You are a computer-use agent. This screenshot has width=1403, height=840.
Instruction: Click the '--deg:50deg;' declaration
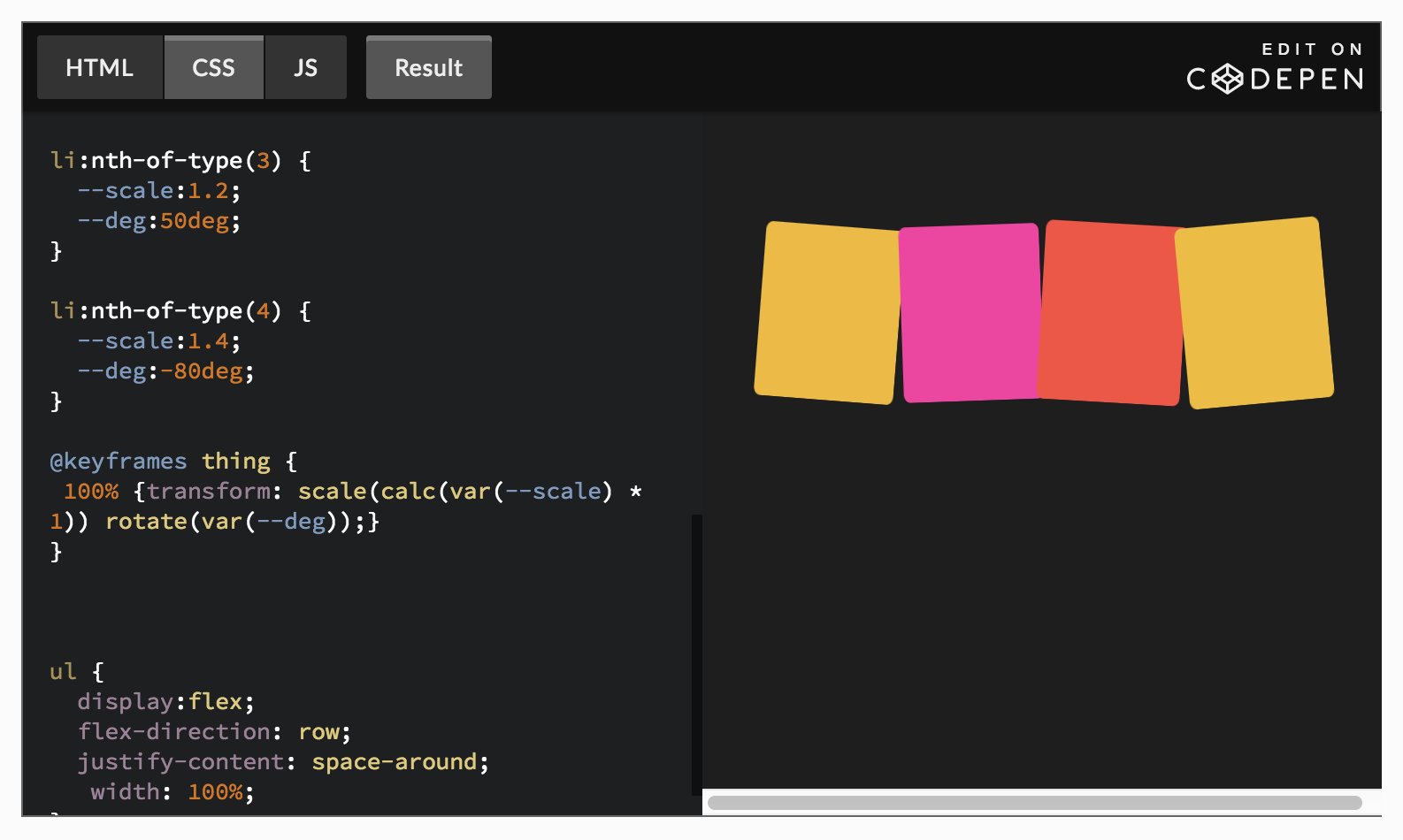coord(158,221)
